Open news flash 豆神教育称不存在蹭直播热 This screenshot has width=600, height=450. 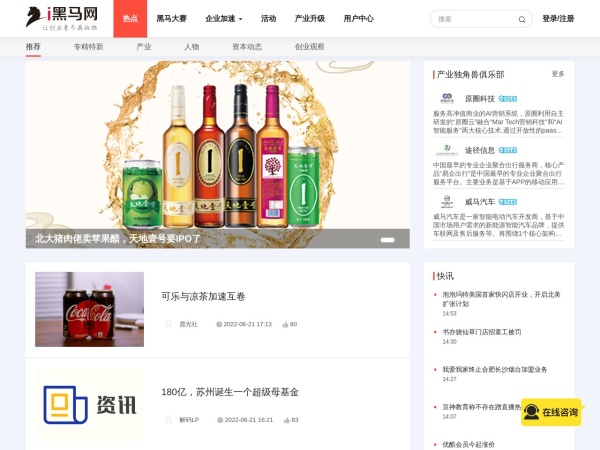point(481,407)
